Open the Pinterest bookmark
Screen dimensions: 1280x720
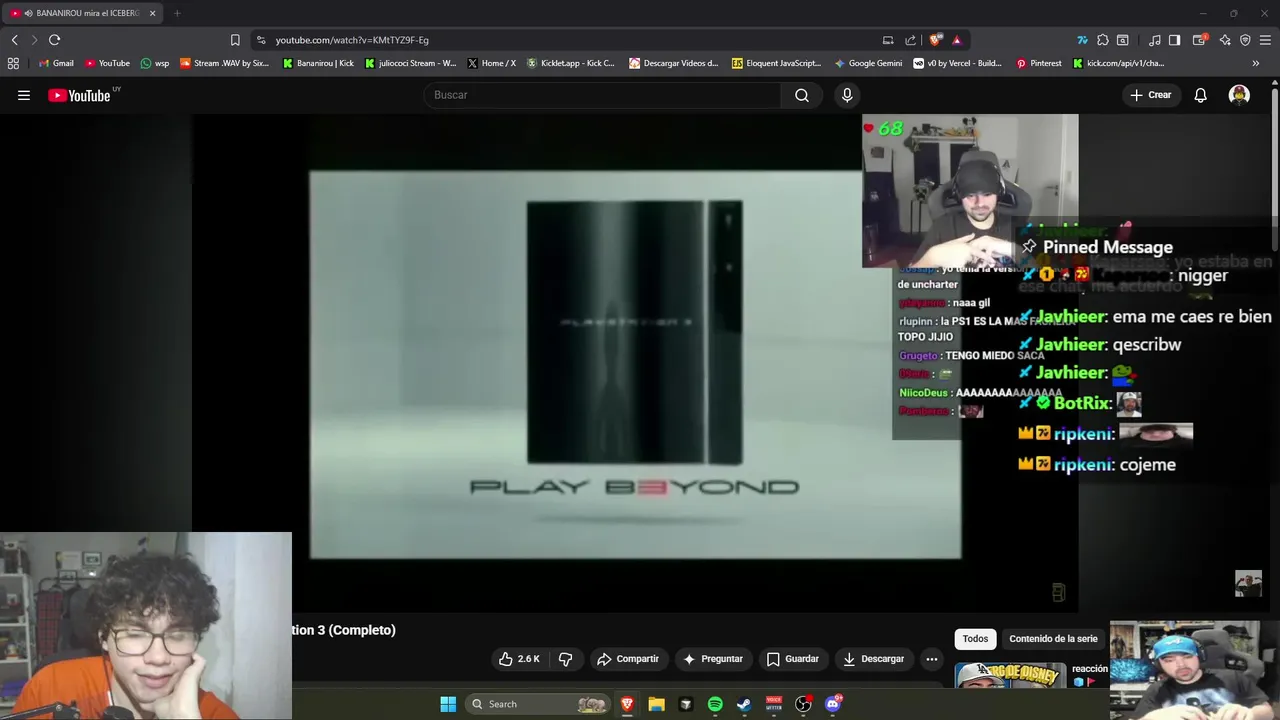[x=1039, y=63]
